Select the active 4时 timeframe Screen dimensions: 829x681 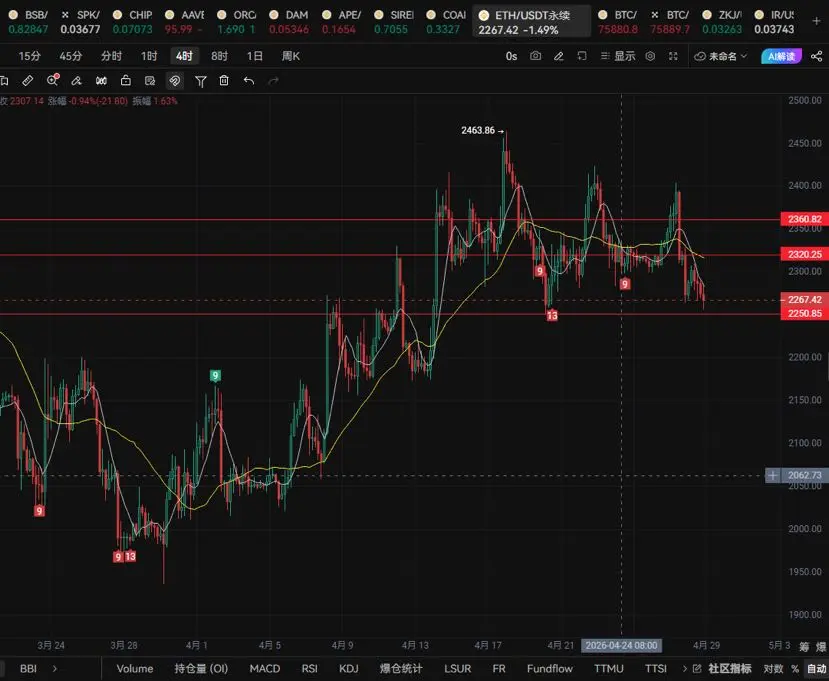click(185, 56)
